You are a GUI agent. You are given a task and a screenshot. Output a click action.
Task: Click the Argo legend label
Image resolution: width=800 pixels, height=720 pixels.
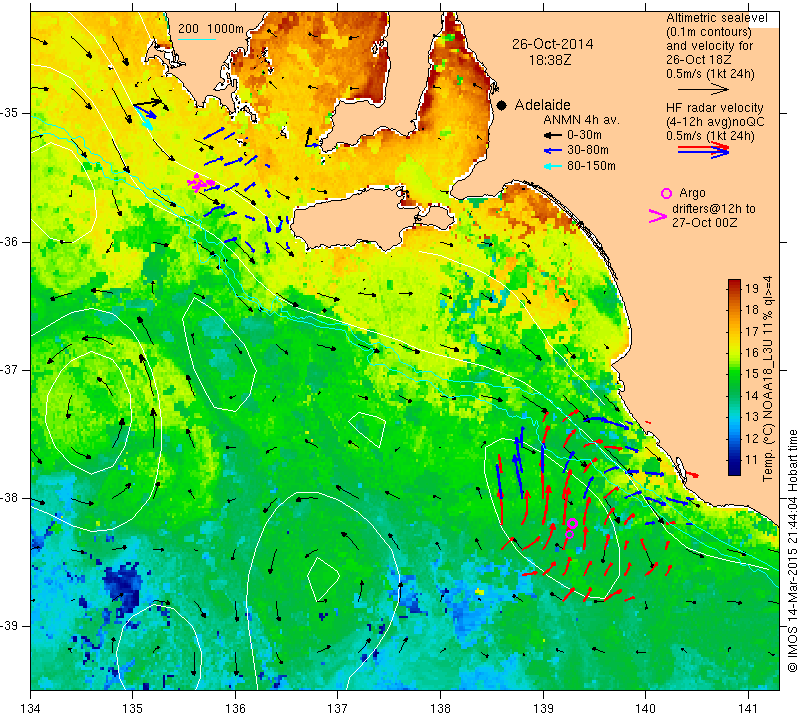[692, 193]
